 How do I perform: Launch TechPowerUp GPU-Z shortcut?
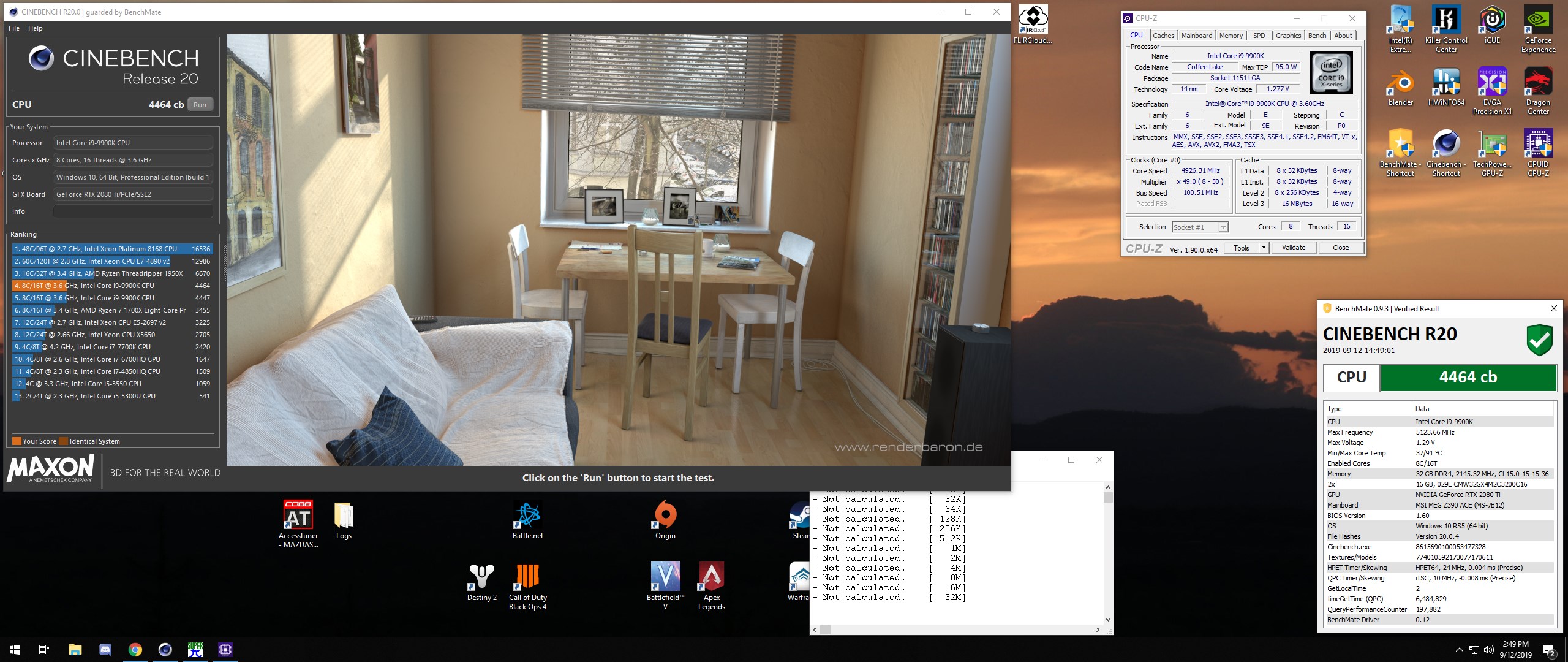point(1492,153)
